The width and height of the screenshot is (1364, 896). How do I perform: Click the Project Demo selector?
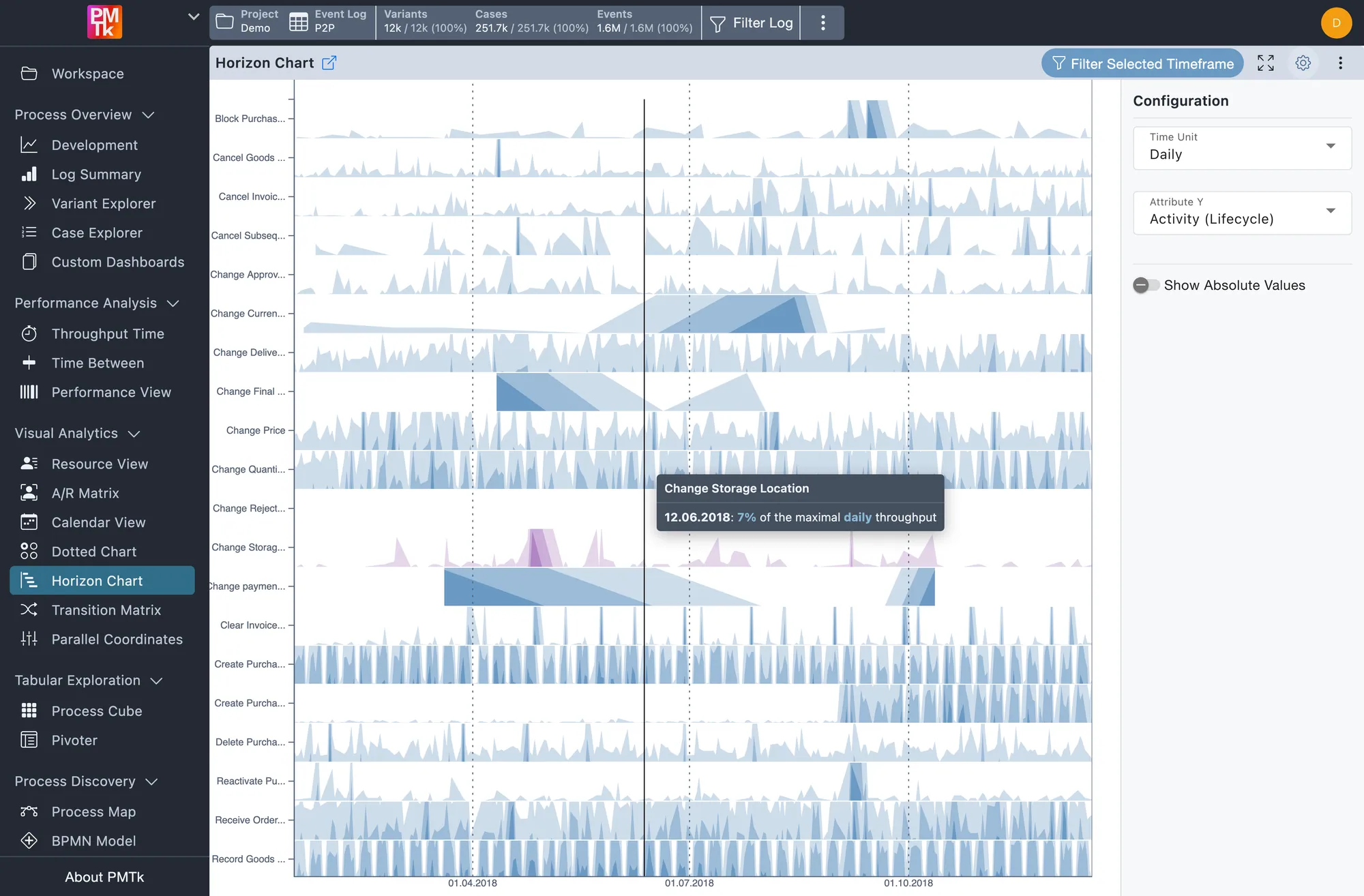tap(247, 21)
